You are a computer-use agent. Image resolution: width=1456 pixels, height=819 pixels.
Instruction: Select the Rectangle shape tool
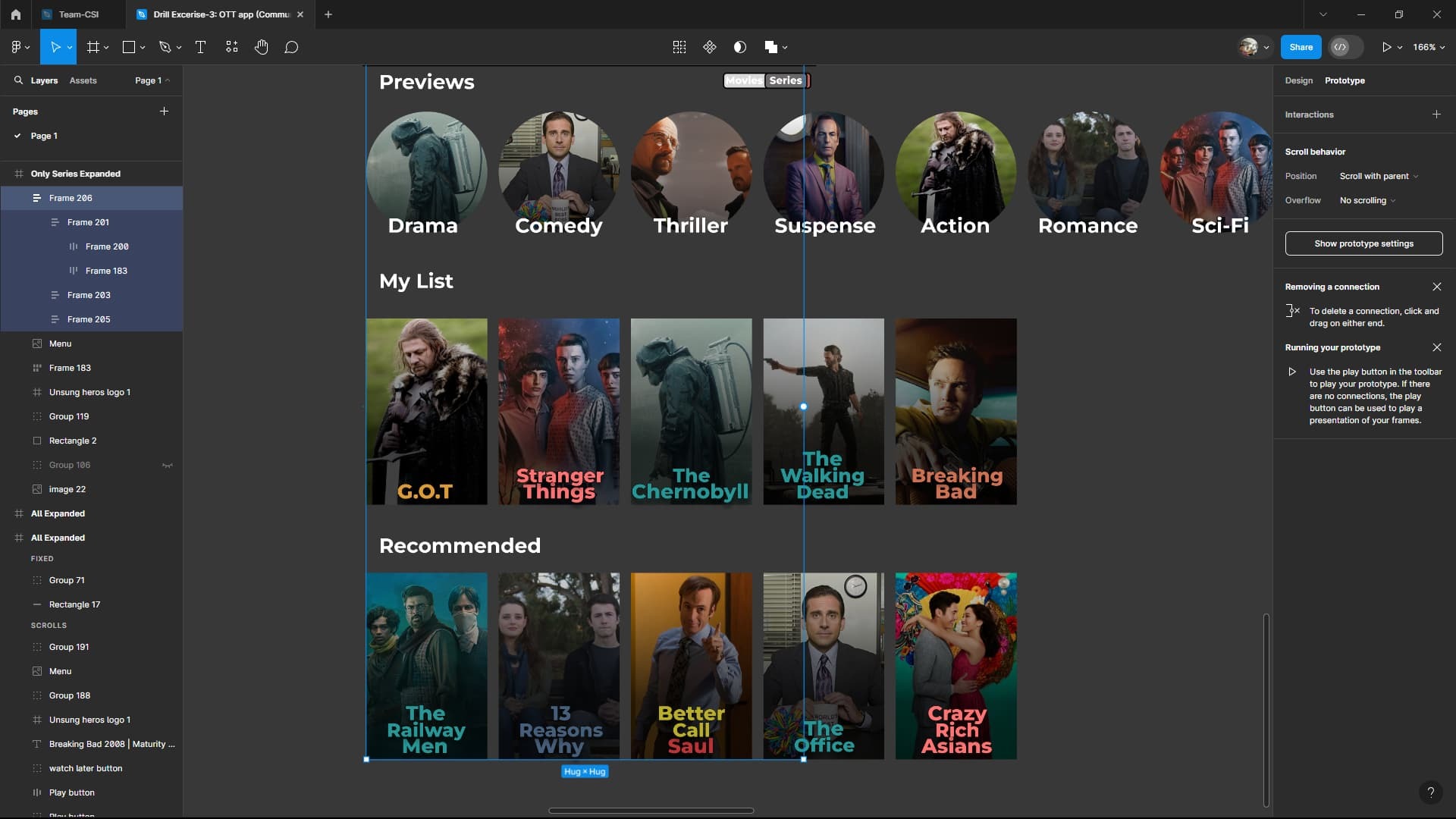click(x=129, y=47)
